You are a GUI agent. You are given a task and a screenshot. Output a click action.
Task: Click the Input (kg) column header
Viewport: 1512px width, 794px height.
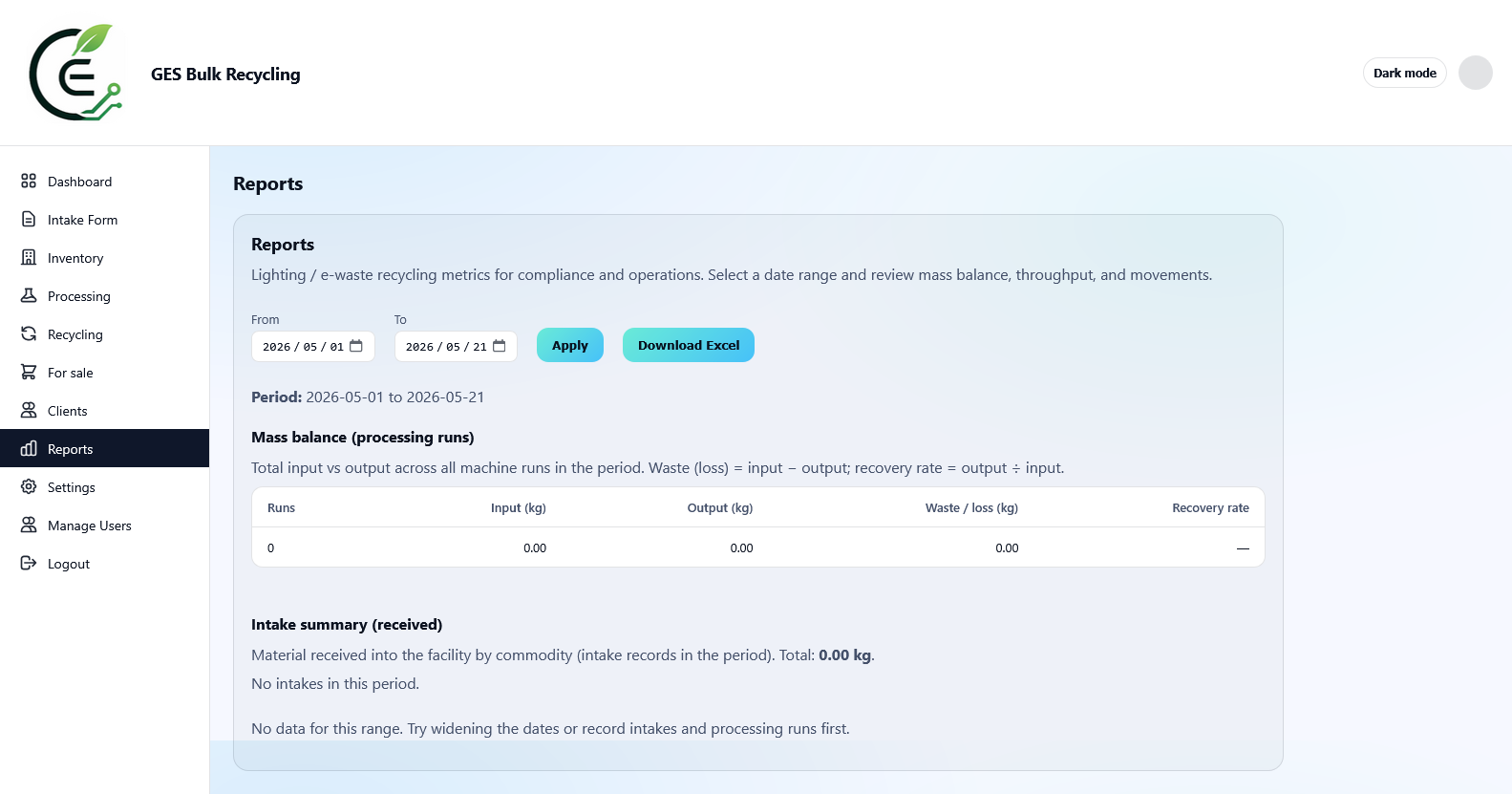pos(519,508)
